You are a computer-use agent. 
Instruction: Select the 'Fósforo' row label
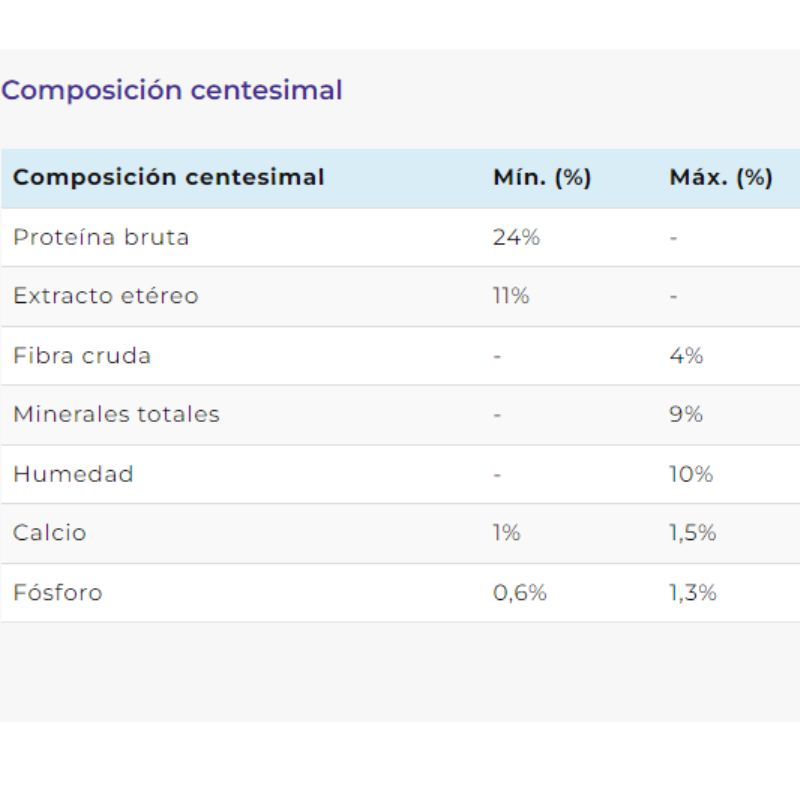pos(58,592)
